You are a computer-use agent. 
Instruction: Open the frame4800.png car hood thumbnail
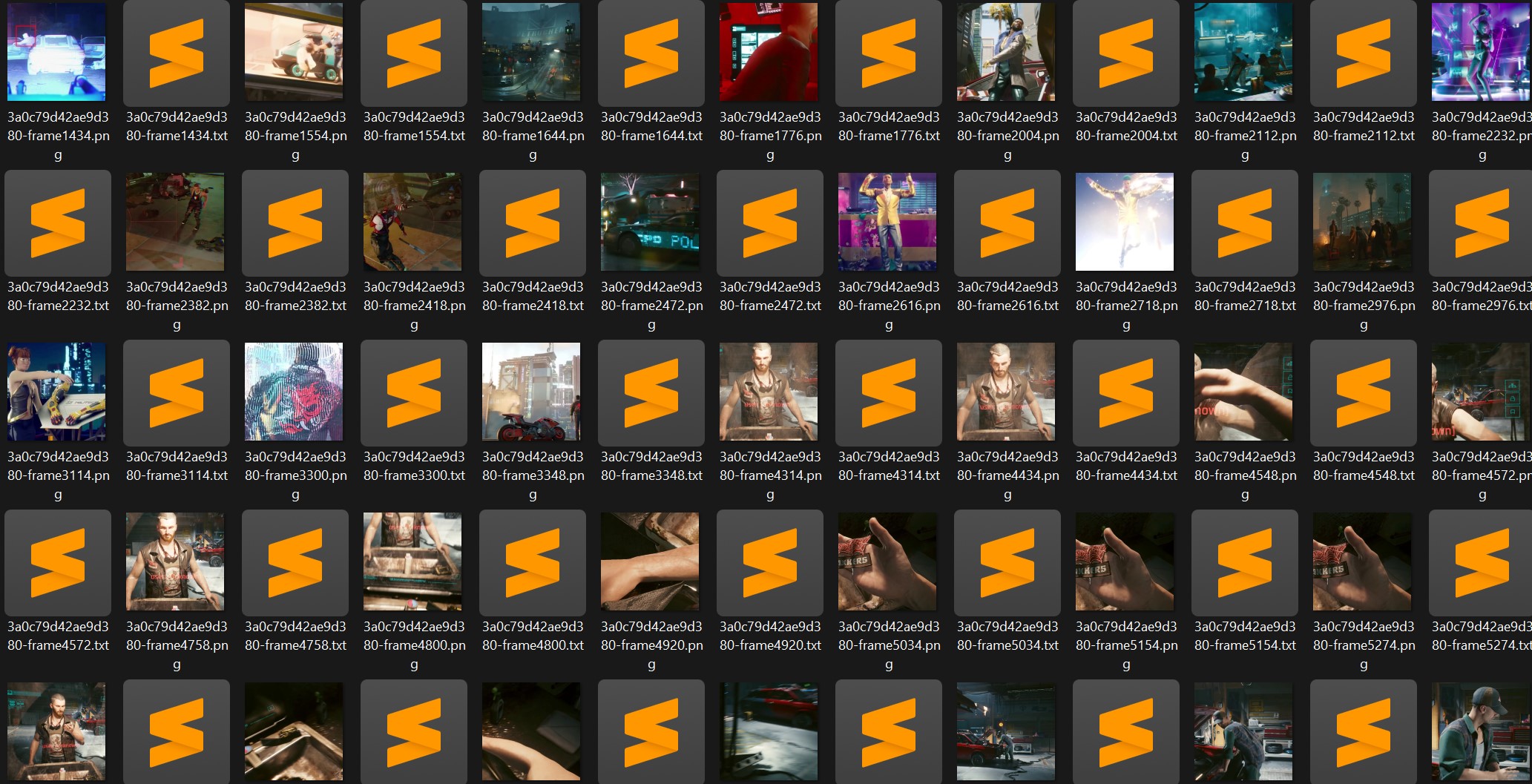(412, 561)
